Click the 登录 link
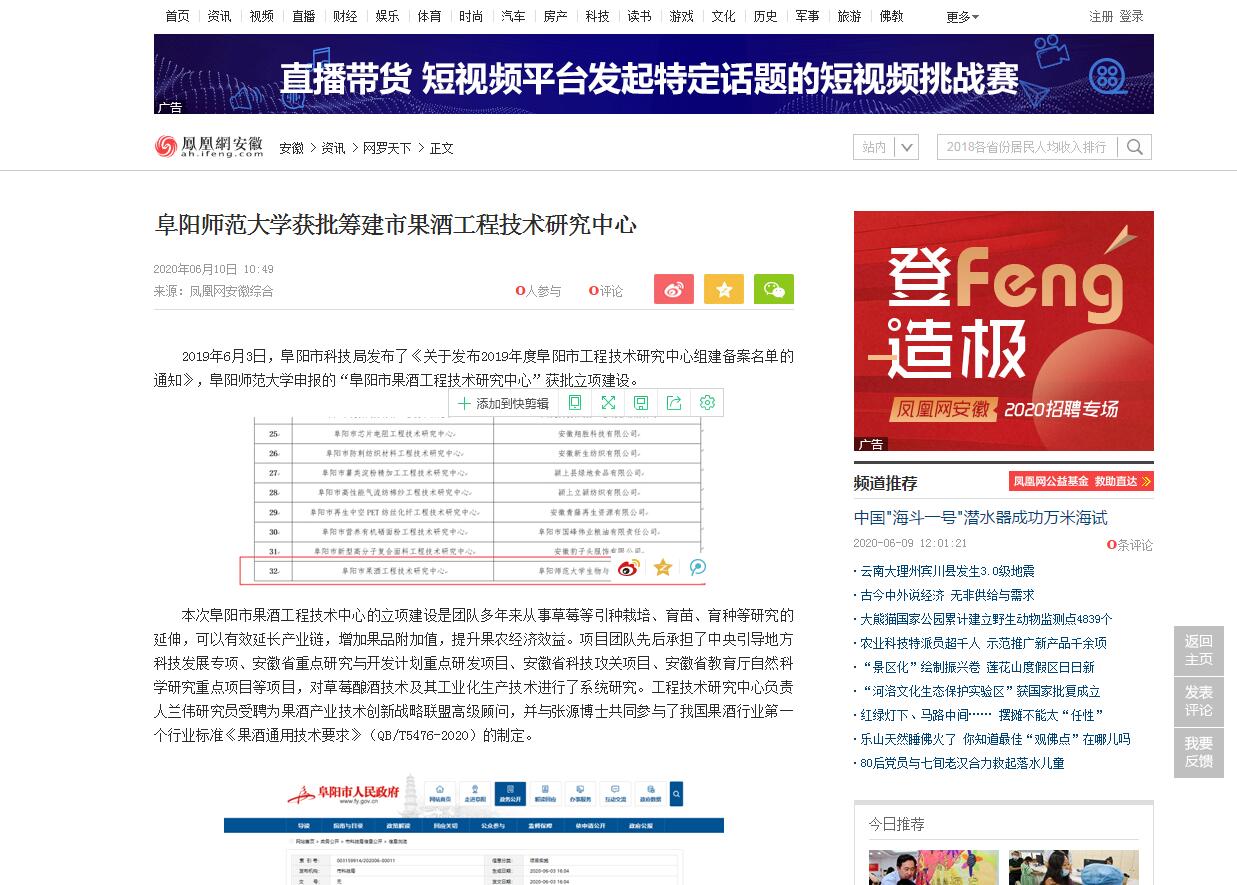 (1131, 16)
